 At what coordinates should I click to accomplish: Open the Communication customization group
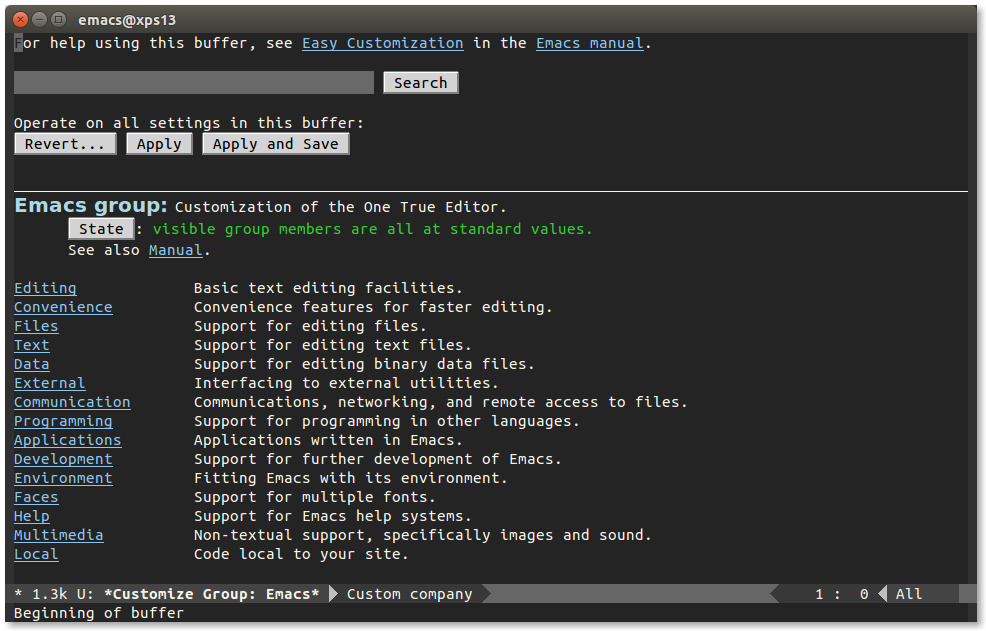coord(72,402)
